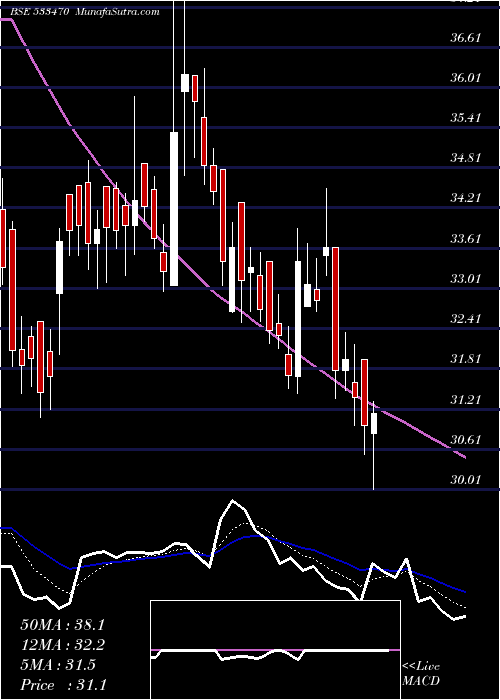This screenshot has height=700, width=500.
Task: Select the 31.21 price axis label
Action: tap(465, 399)
